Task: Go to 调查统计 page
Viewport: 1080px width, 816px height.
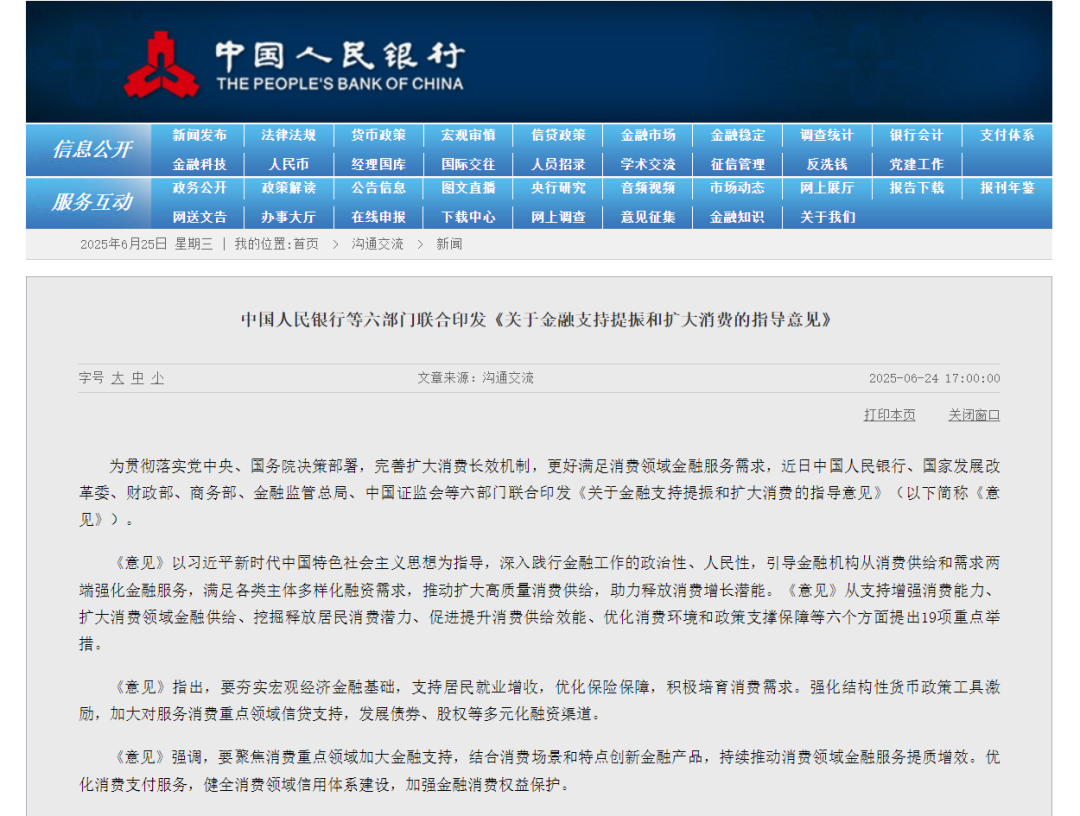Action: tap(827, 135)
